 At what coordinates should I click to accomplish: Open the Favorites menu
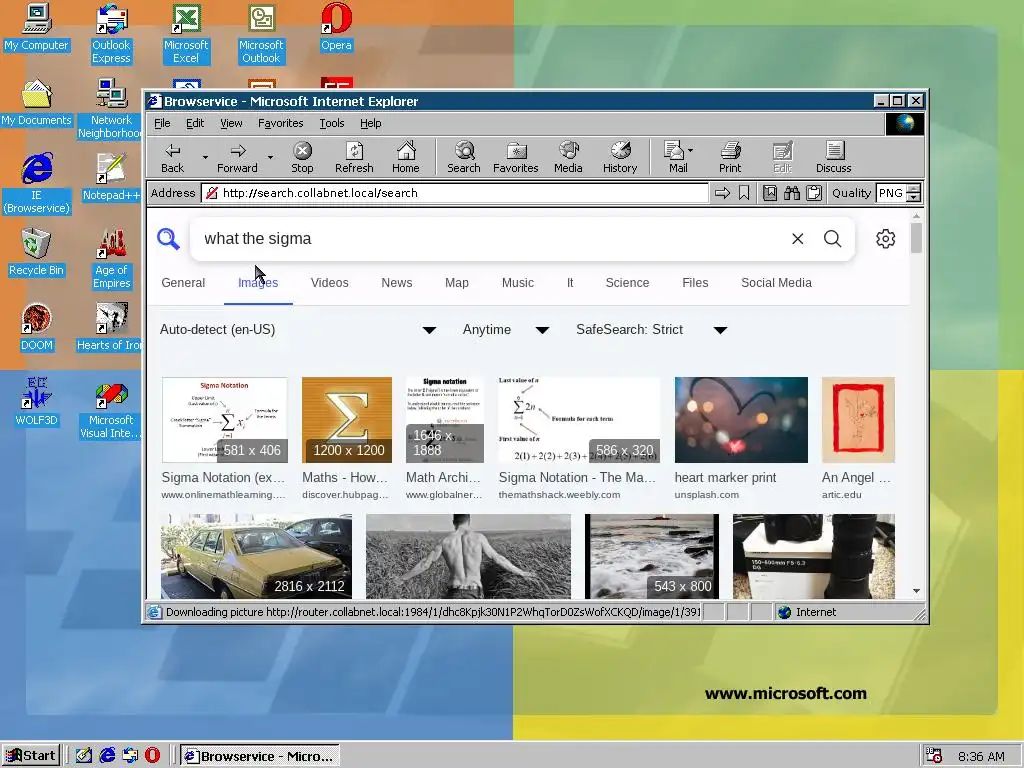click(280, 123)
